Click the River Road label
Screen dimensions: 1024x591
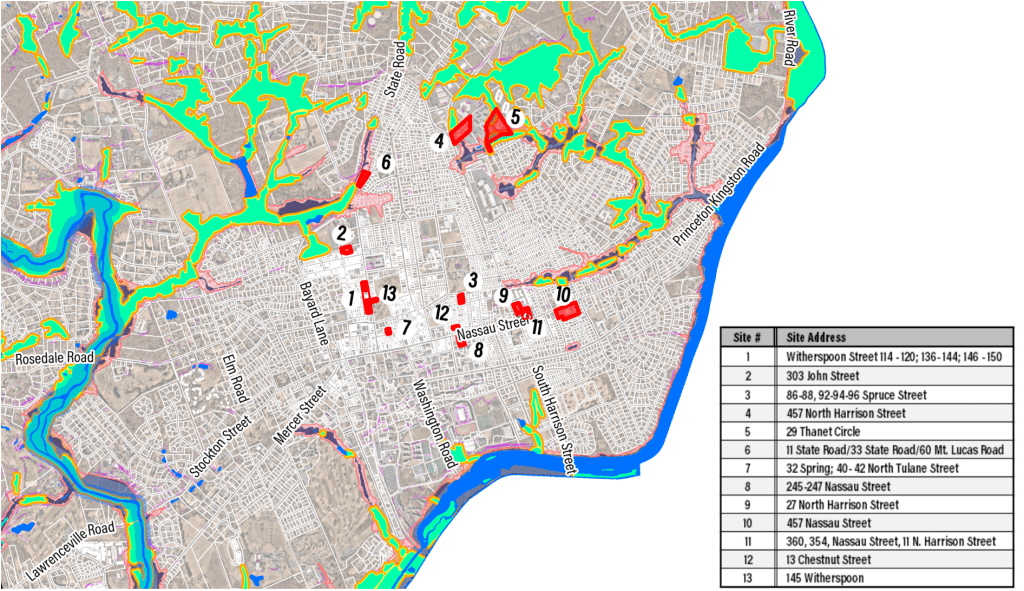[x=789, y=38]
